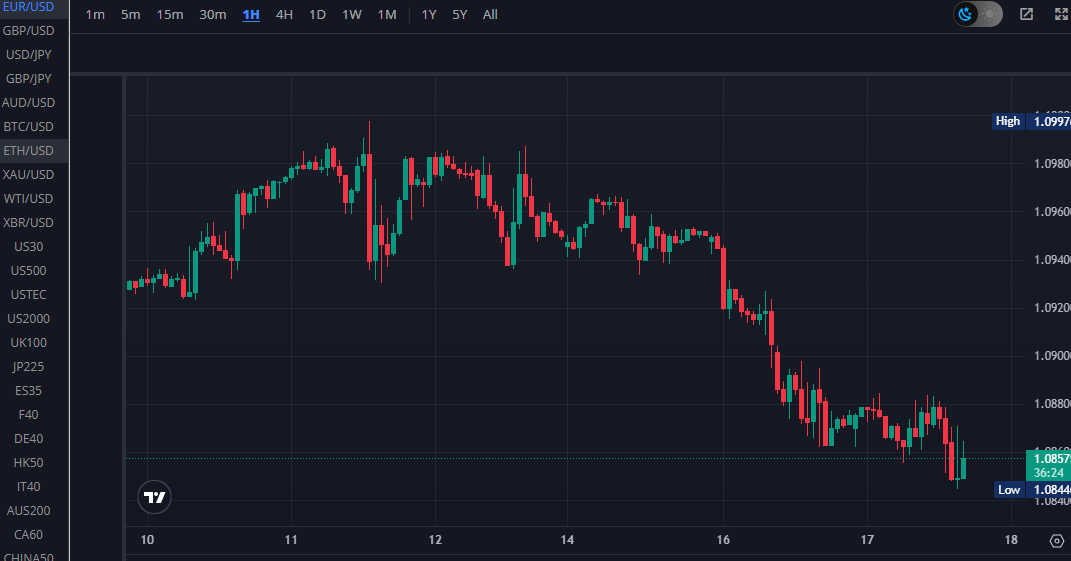Show the All date range
Viewport: 1071px width, 561px height.
[490, 14]
